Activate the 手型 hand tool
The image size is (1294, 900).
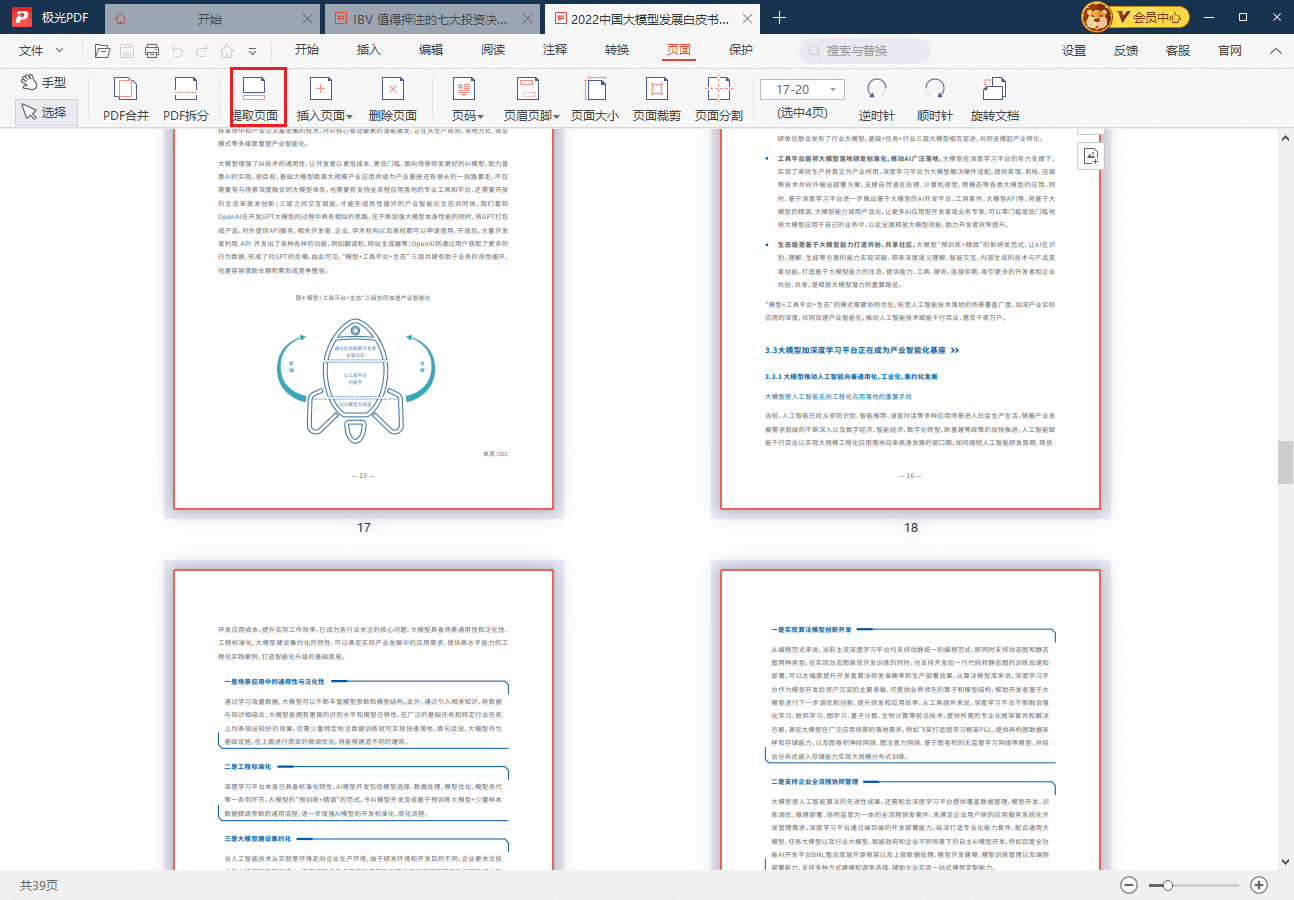point(45,82)
